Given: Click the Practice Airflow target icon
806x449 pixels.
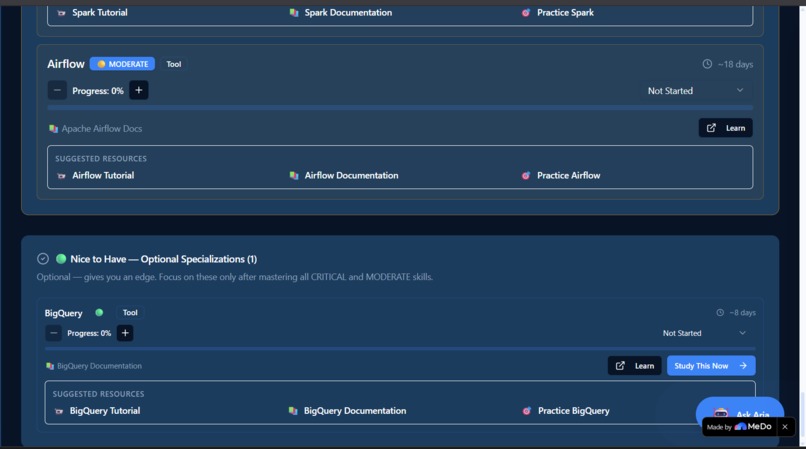Looking at the screenshot, I should tap(526, 176).
